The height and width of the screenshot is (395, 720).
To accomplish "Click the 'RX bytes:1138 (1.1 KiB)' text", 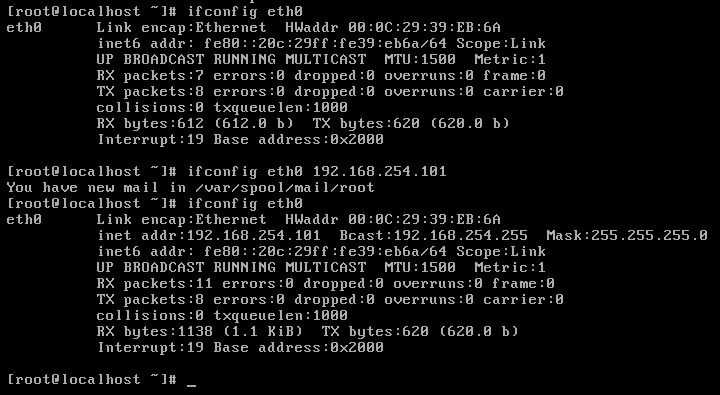I will [200, 331].
